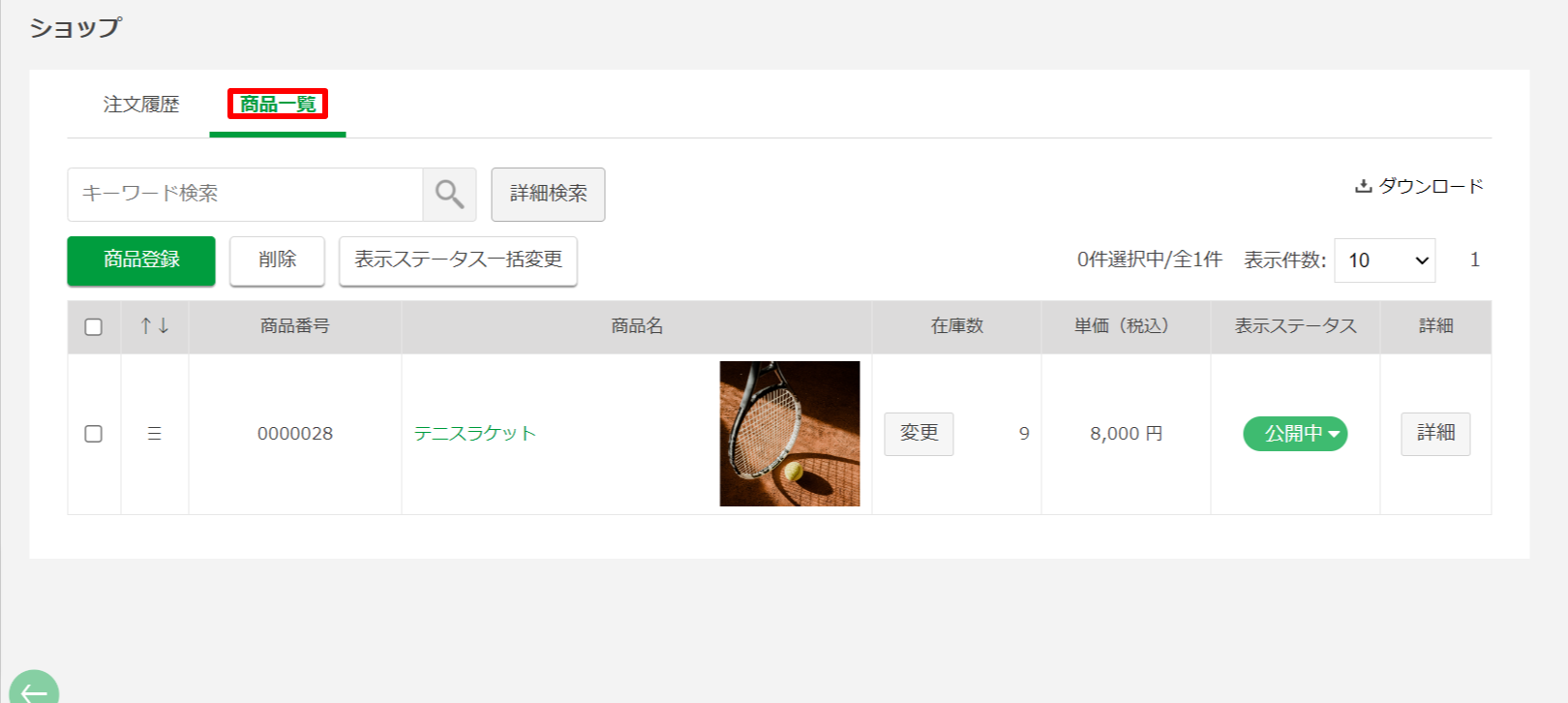Select the 商品一覧 tab
This screenshot has width=1568, height=703.
[278, 104]
